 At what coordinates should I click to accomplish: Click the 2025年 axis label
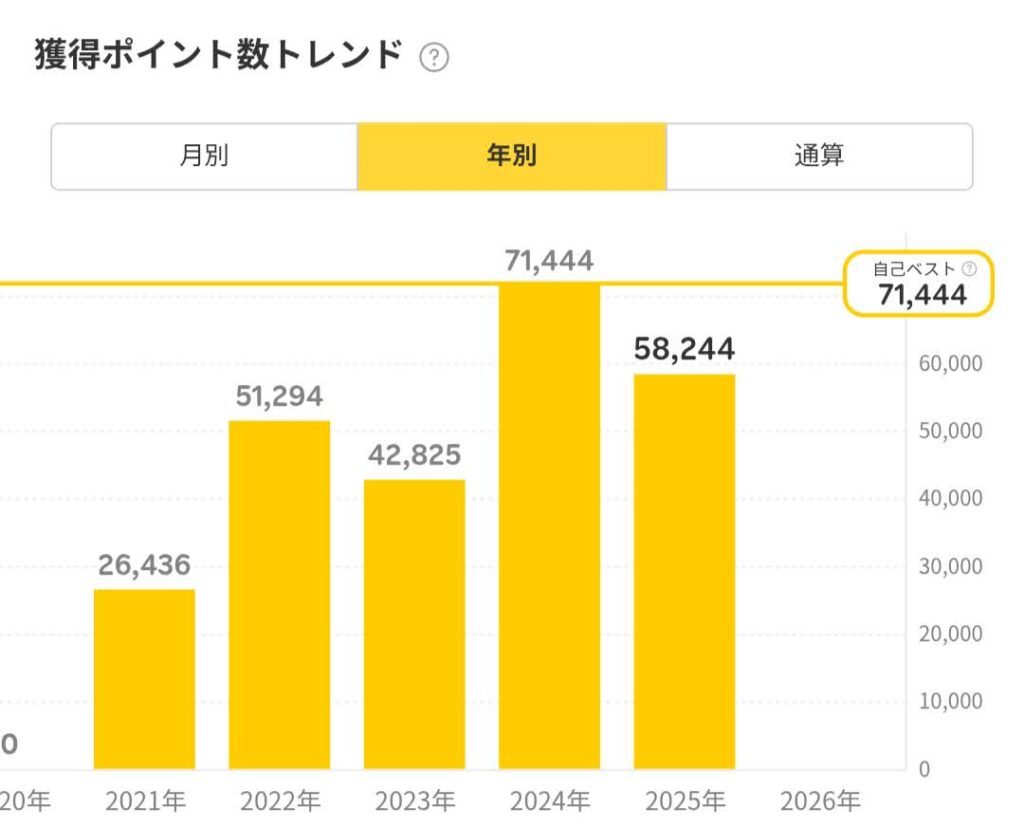pos(685,801)
